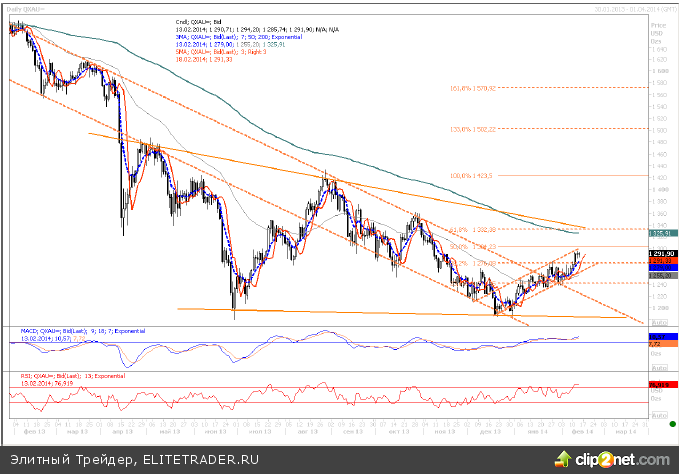Click the 100,0% 1423,5 Fibonacci label
This screenshot has height=474, width=679.
tap(473, 175)
